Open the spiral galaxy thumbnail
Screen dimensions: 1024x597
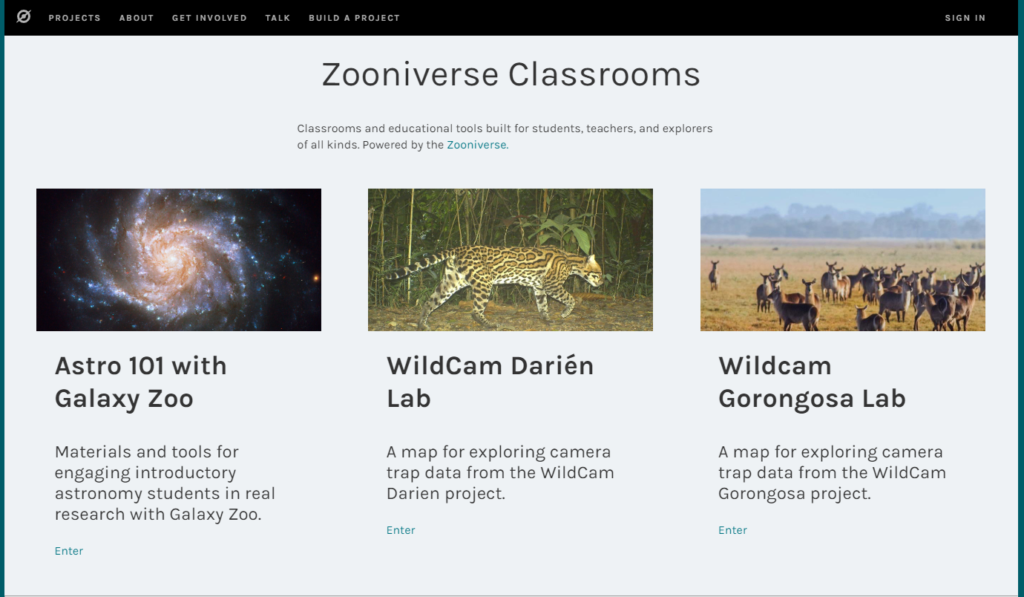pos(178,259)
